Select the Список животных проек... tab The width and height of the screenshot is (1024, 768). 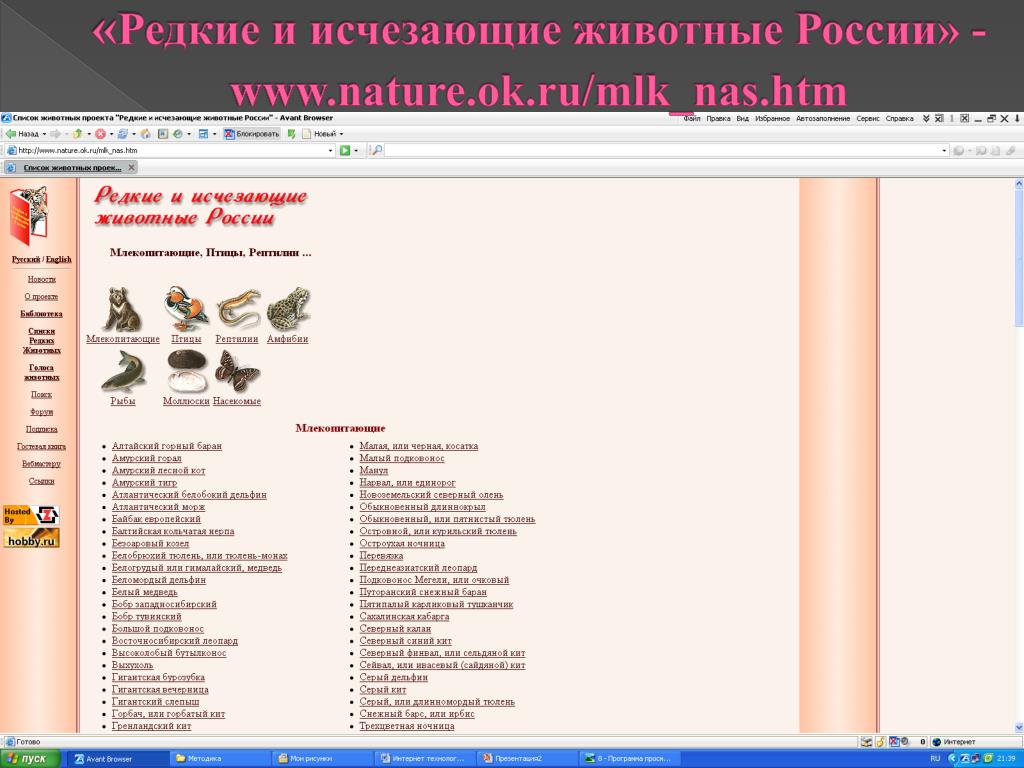click(x=72, y=168)
